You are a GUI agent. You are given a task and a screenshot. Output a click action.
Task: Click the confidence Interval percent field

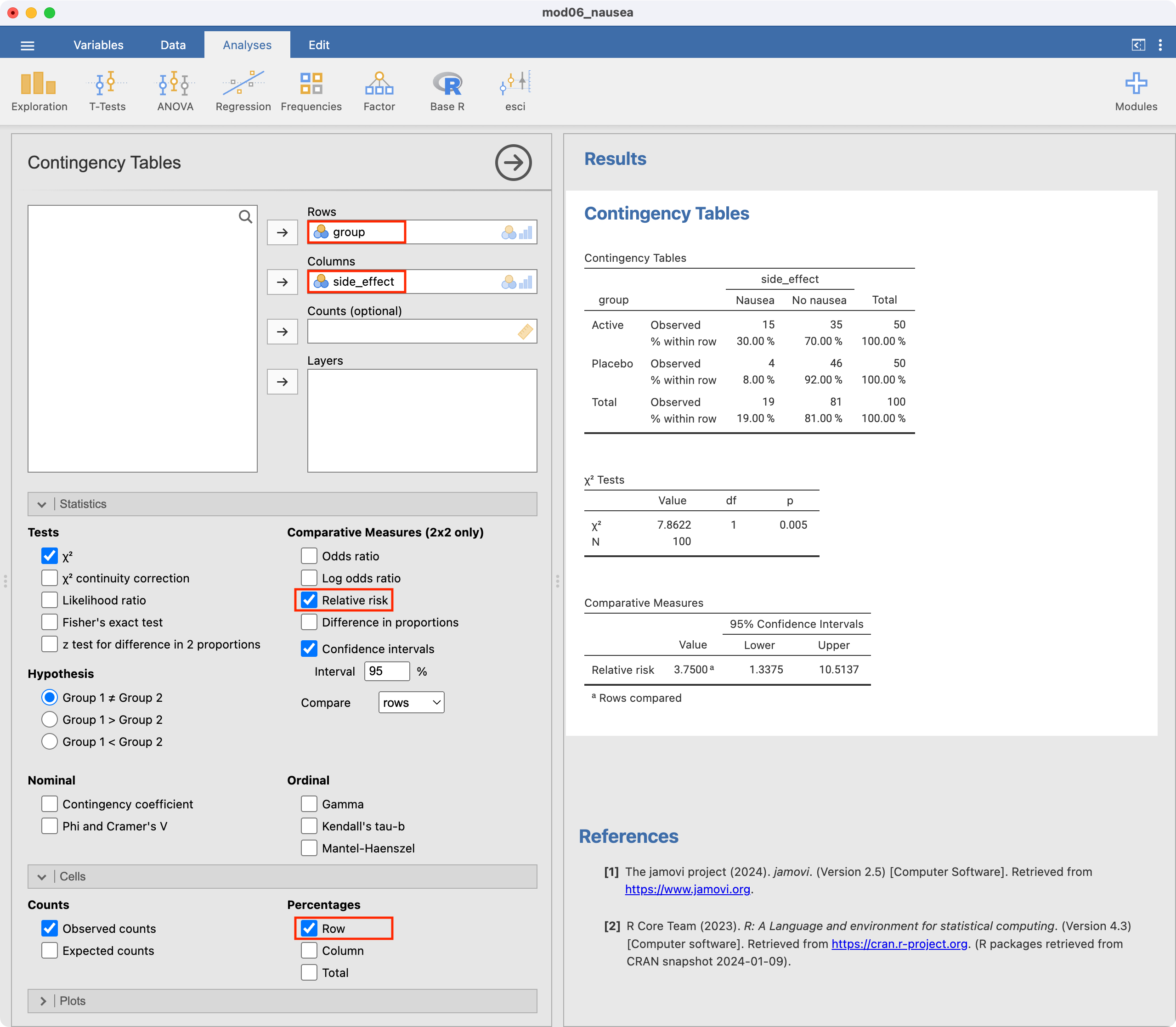387,671
